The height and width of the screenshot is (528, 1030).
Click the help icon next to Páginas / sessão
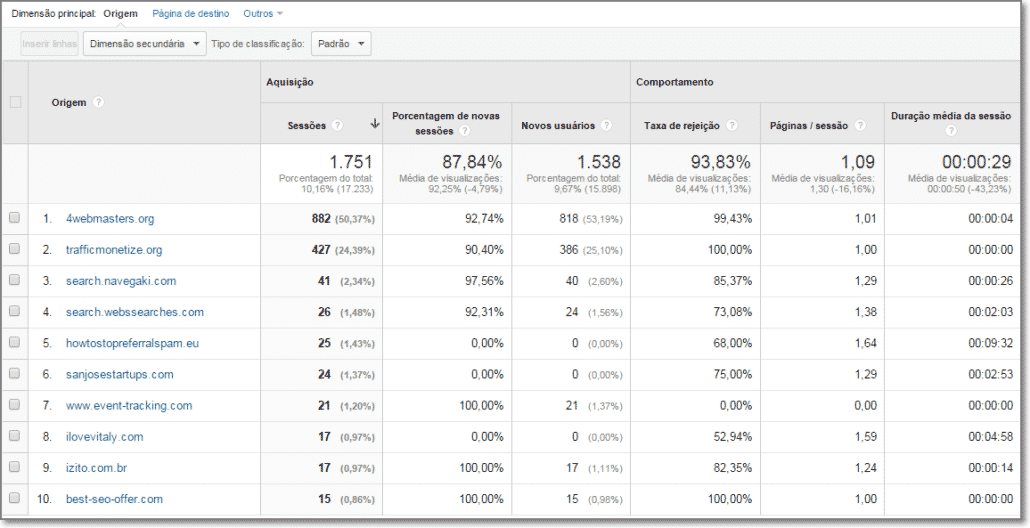point(860,125)
